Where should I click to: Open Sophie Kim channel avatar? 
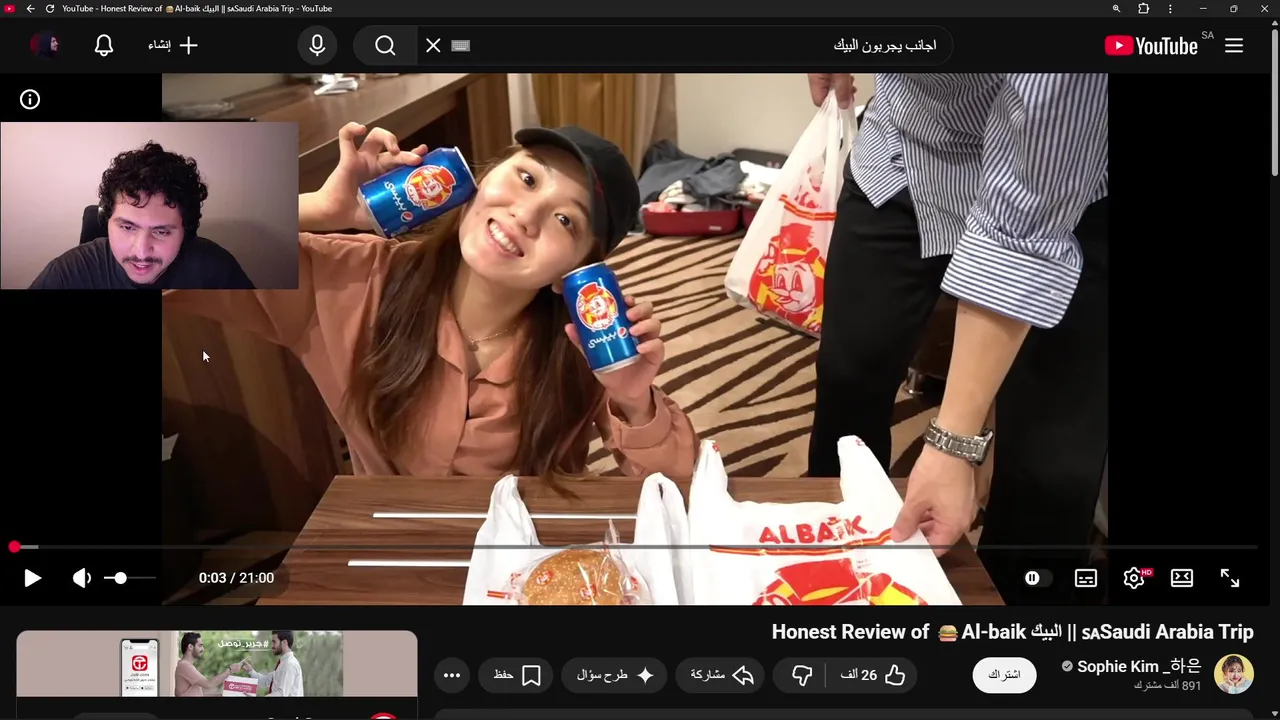coord(1234,675)
